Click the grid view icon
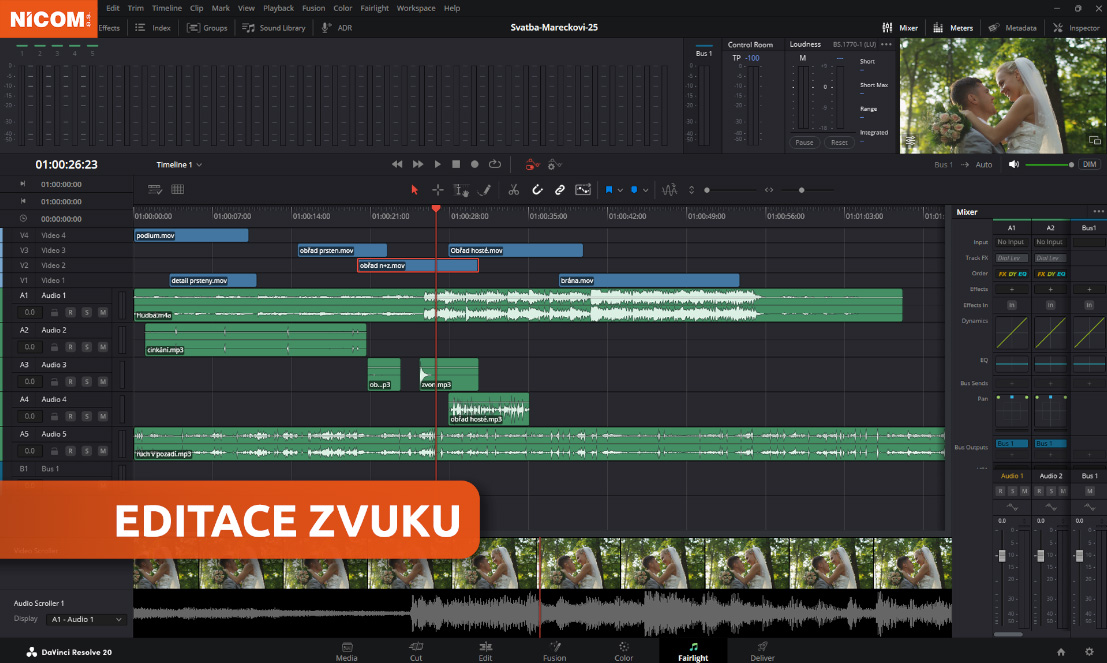 [178, 189]
